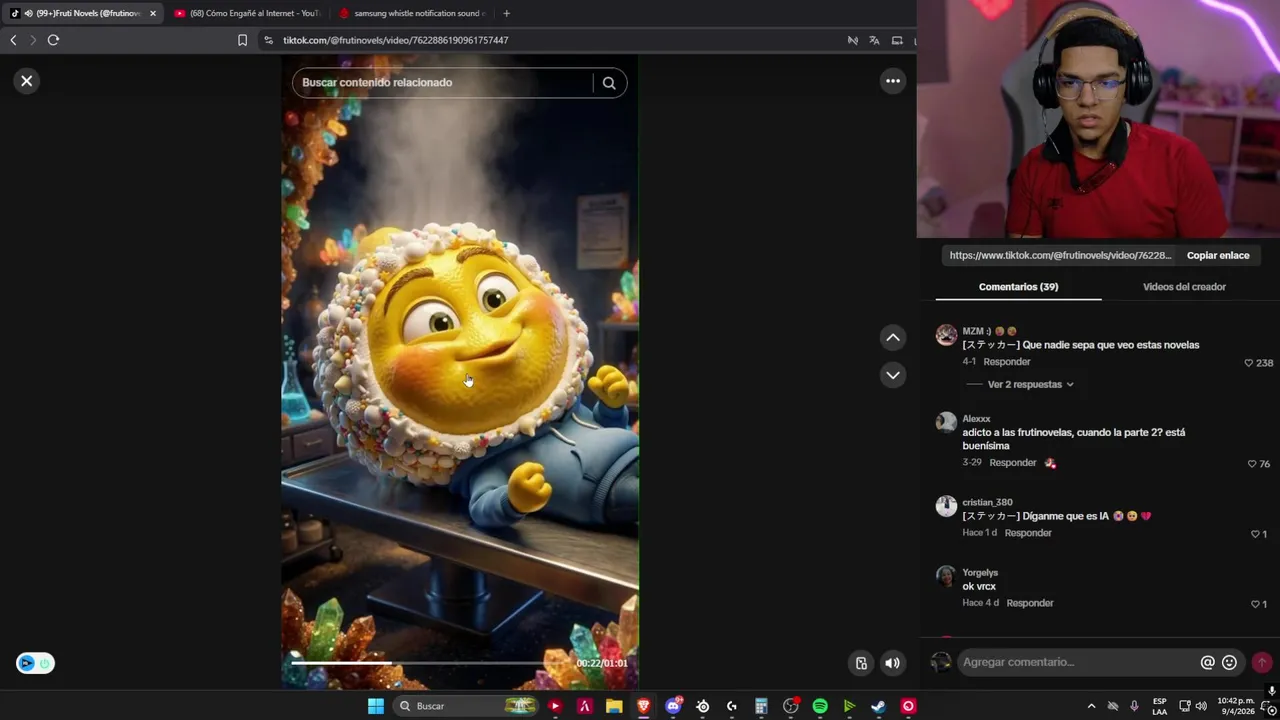Close the Fruti Novels browser tab
The width and height of the screenshot is (1280, 720).
(x=153, y=13)
